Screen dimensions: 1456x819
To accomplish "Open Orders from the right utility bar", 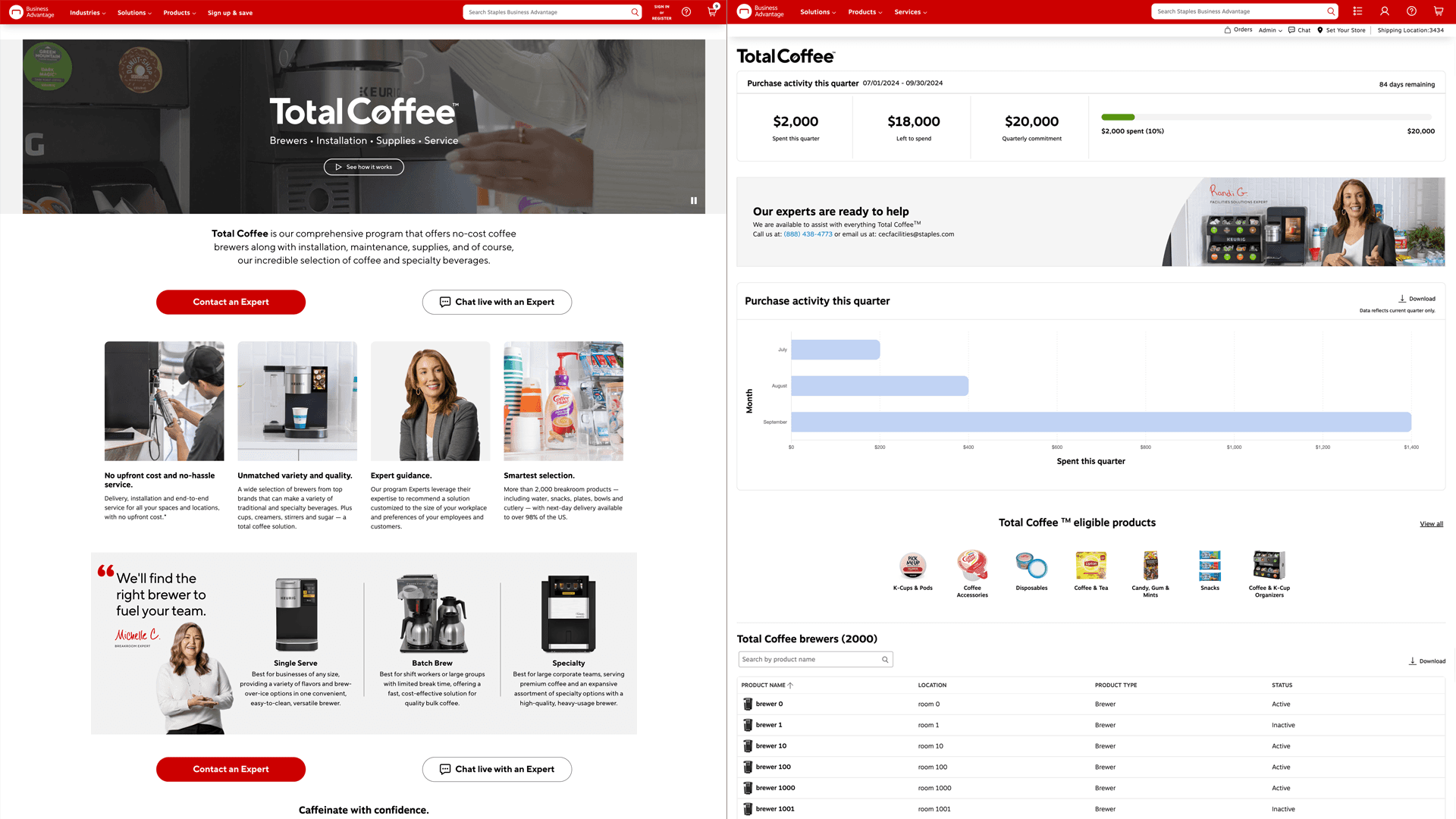I will [1238, 30].
